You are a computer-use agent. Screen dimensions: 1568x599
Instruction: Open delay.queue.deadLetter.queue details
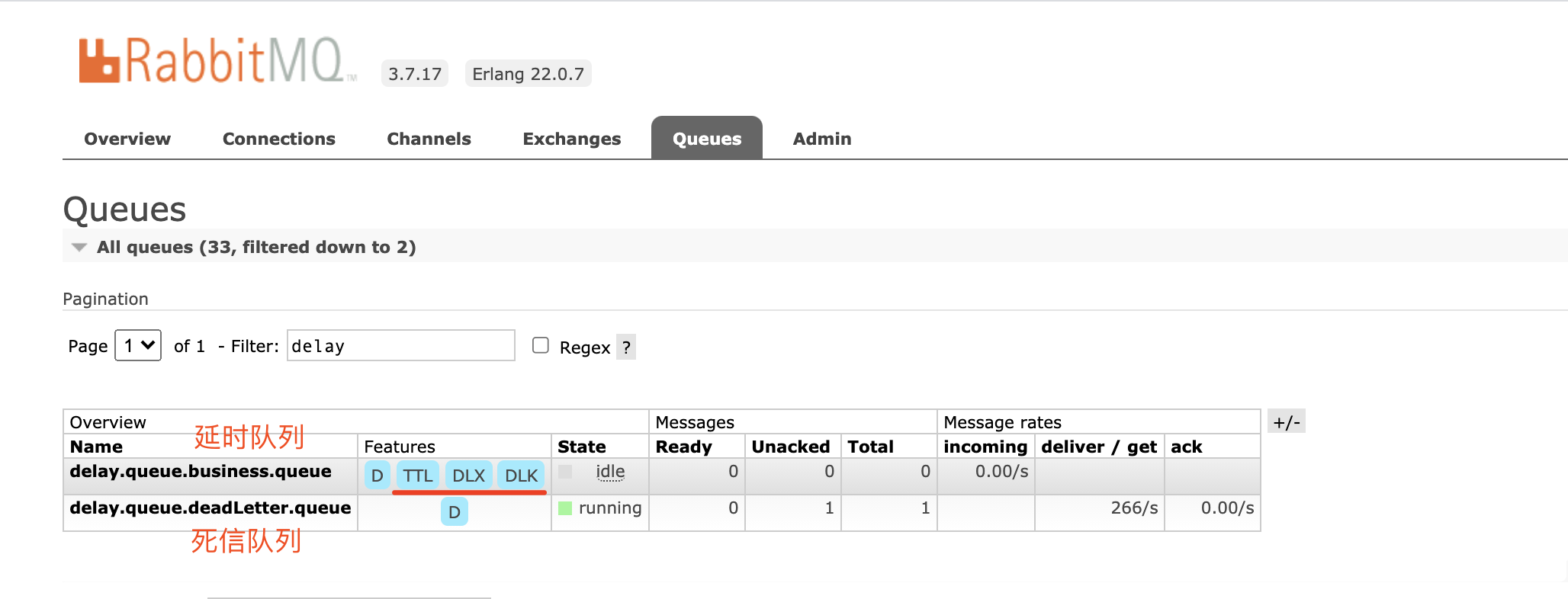click(x=210, y=508)
